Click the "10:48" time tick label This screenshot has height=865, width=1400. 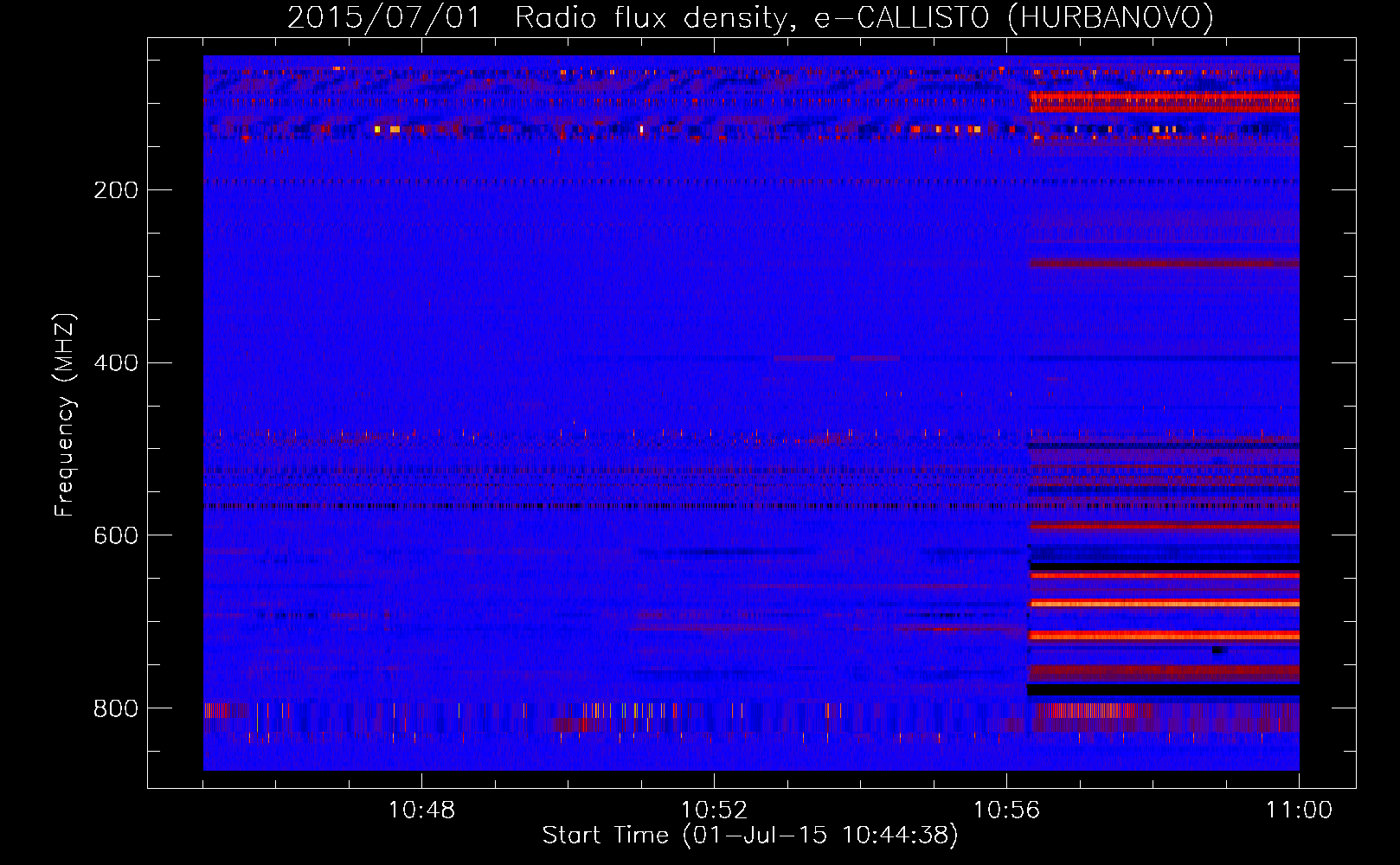click(421, 811)
